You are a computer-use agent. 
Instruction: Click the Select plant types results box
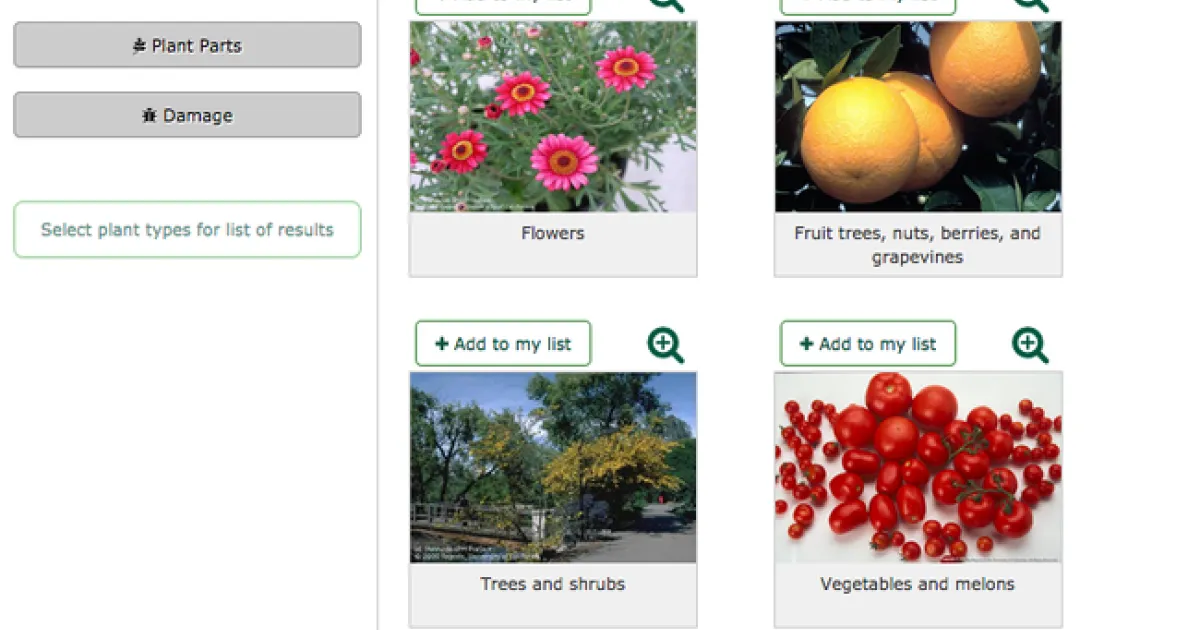(187, 230)
